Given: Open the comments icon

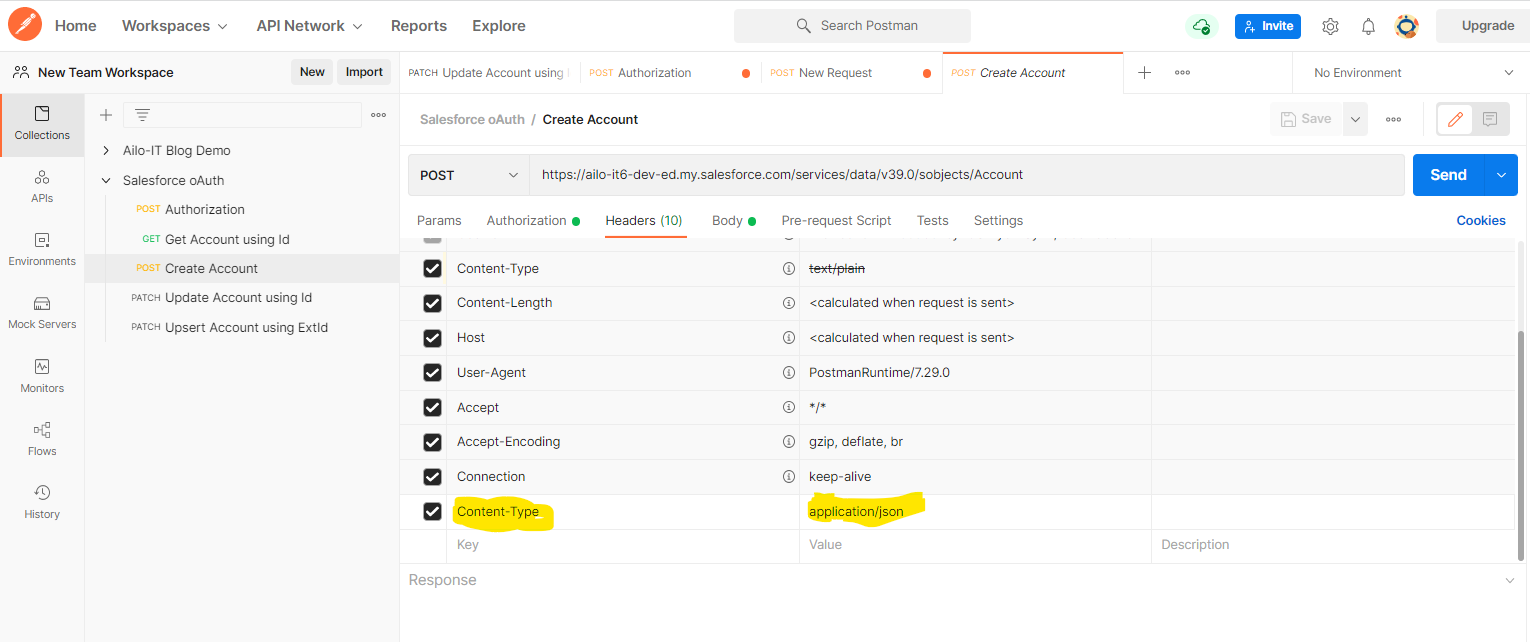Looking at the screenshot, I should coord(1490,119).
